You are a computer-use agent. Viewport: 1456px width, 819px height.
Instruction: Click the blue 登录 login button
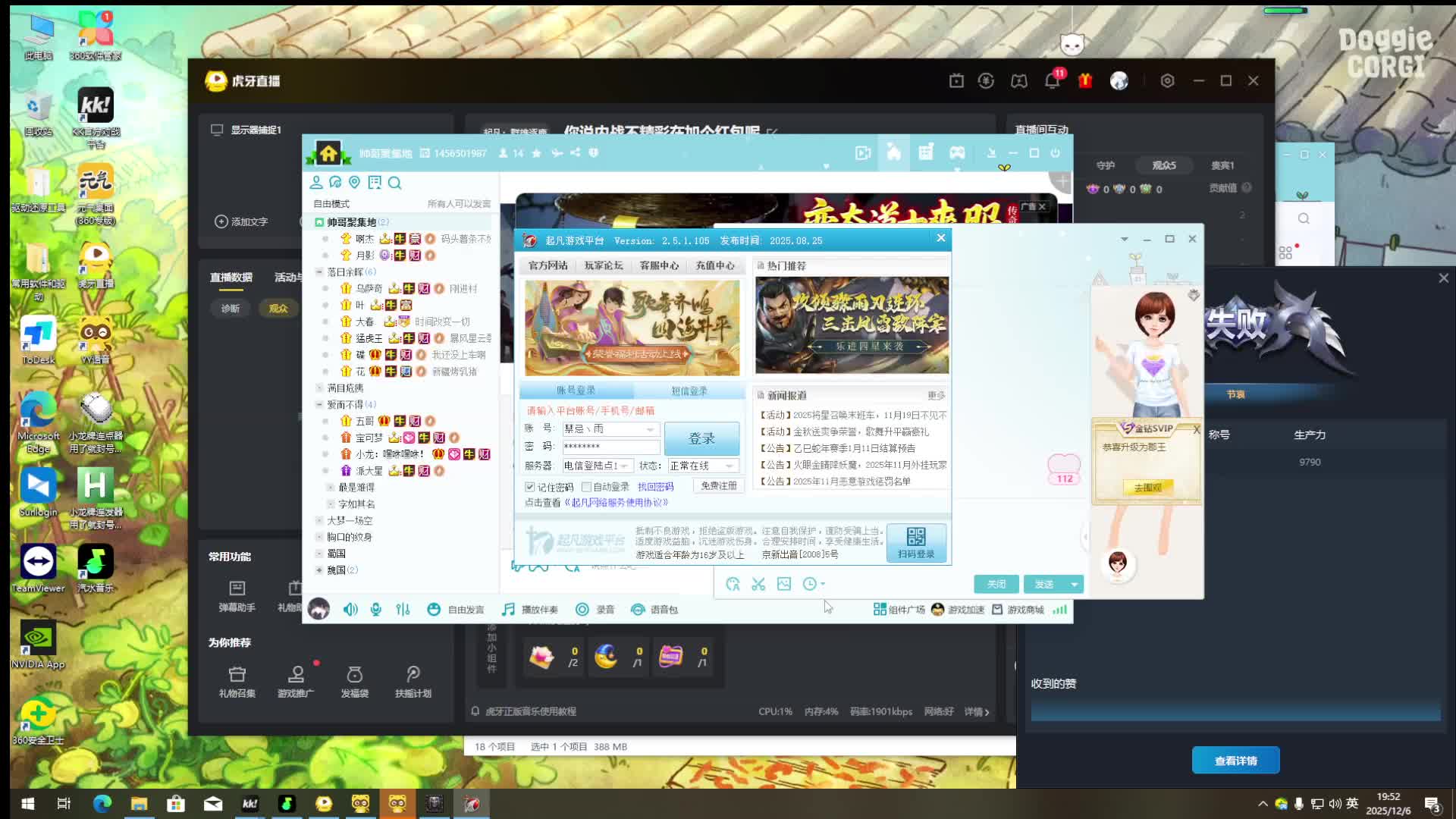point(701,438)
